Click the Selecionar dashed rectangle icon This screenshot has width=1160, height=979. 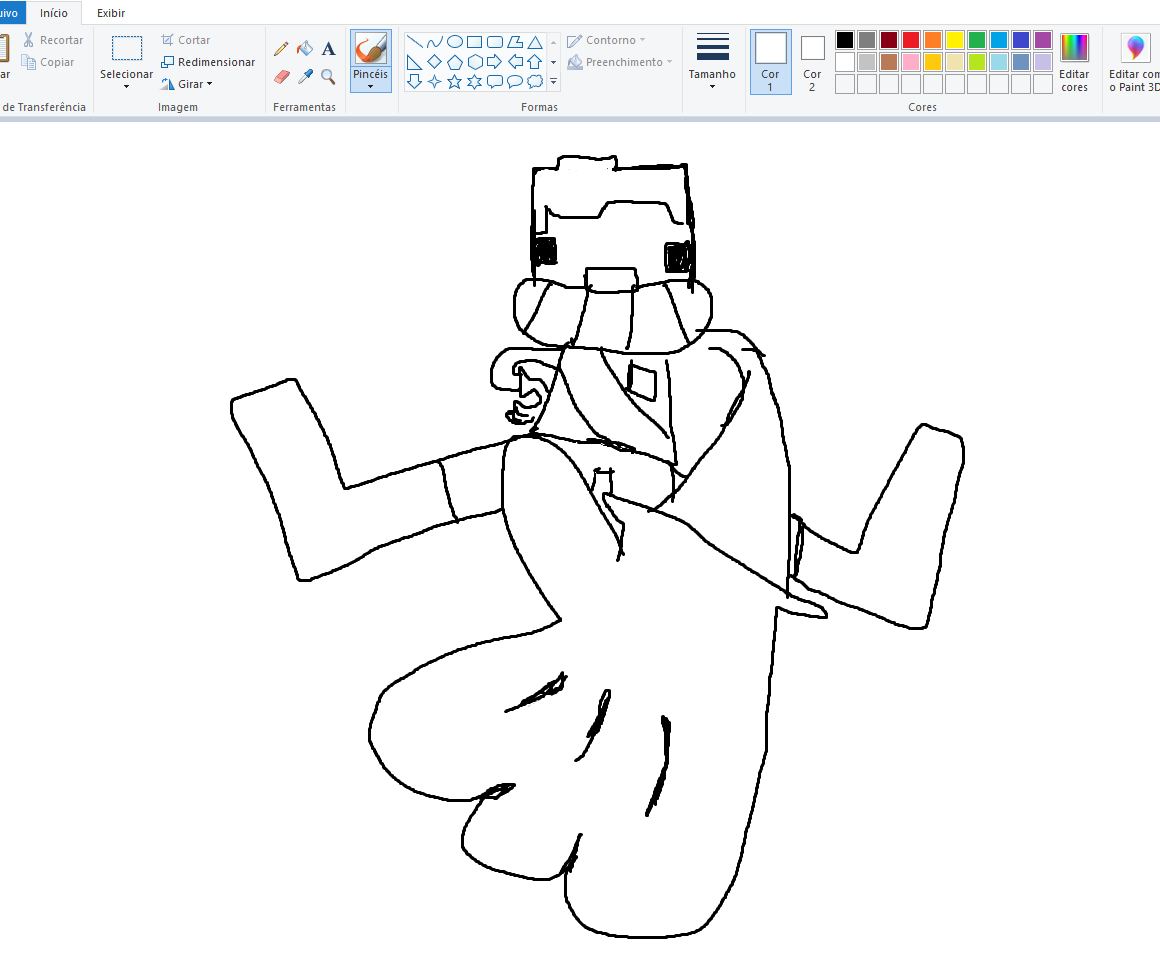[127, 48]
